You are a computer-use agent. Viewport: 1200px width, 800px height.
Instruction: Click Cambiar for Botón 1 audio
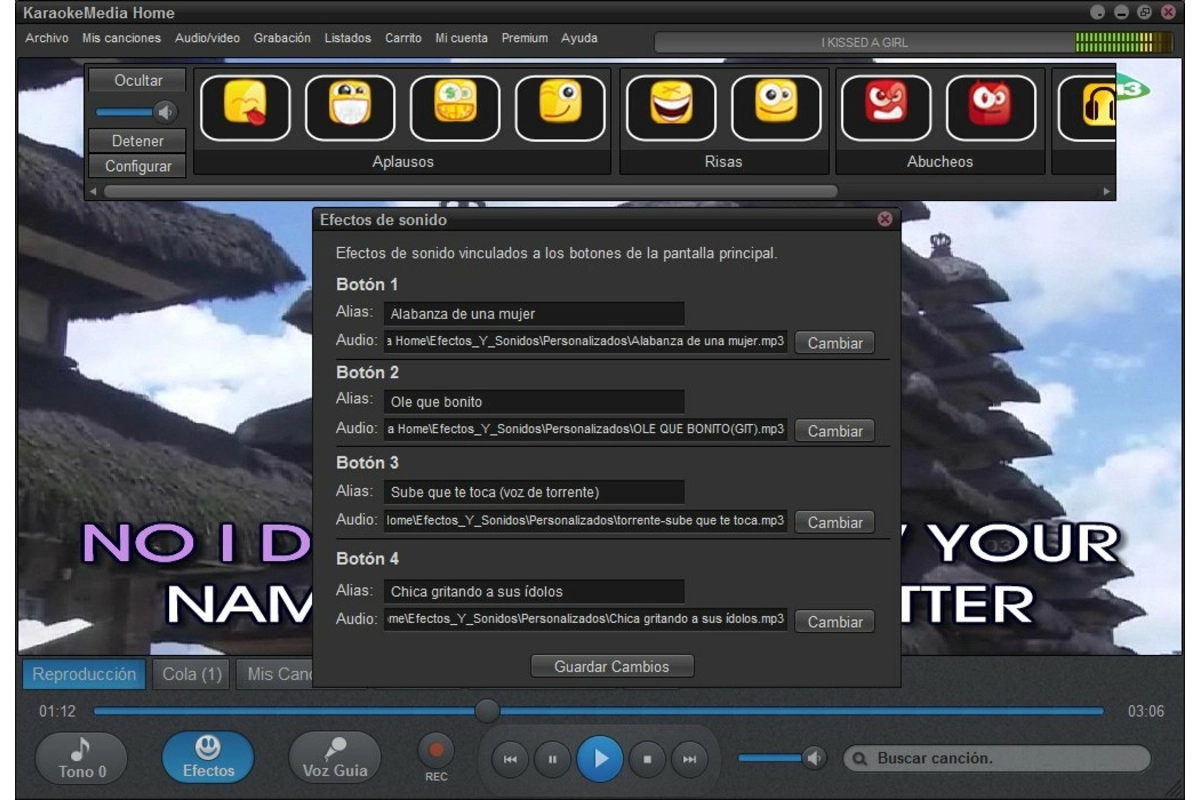[834, 342]
